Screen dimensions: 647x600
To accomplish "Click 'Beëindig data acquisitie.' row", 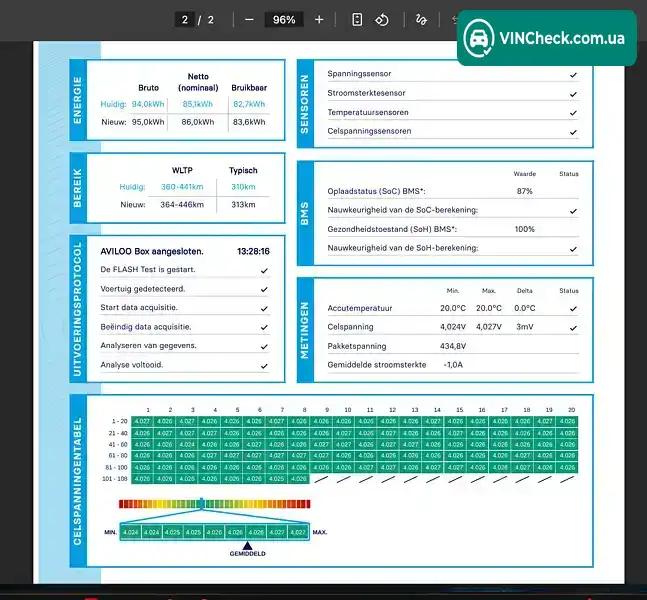I will (184, 327).
